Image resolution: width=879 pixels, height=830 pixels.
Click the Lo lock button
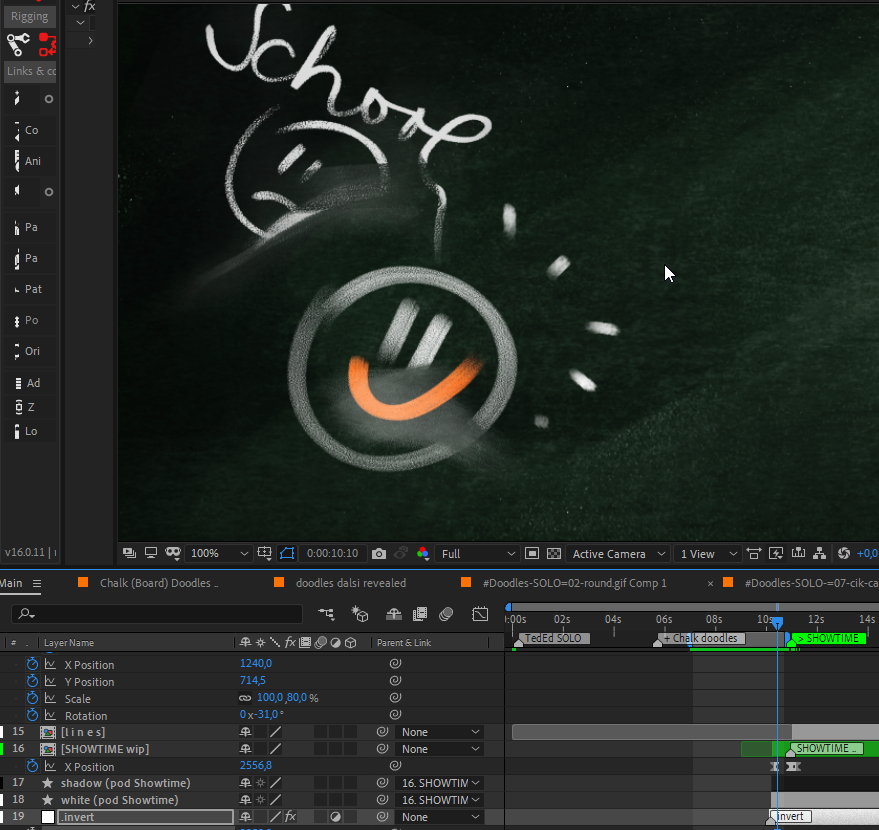[30, 431]
